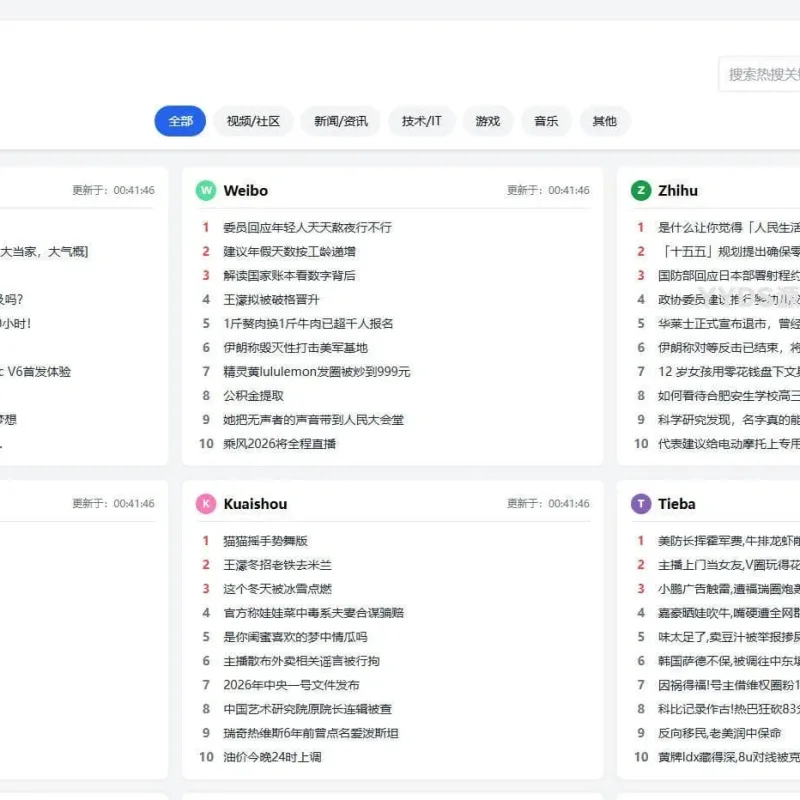Image resolution: width=800 pixels, height=800 pixels.
Task: Open the Zhihu card title
Action: click(x=678, y=190)
